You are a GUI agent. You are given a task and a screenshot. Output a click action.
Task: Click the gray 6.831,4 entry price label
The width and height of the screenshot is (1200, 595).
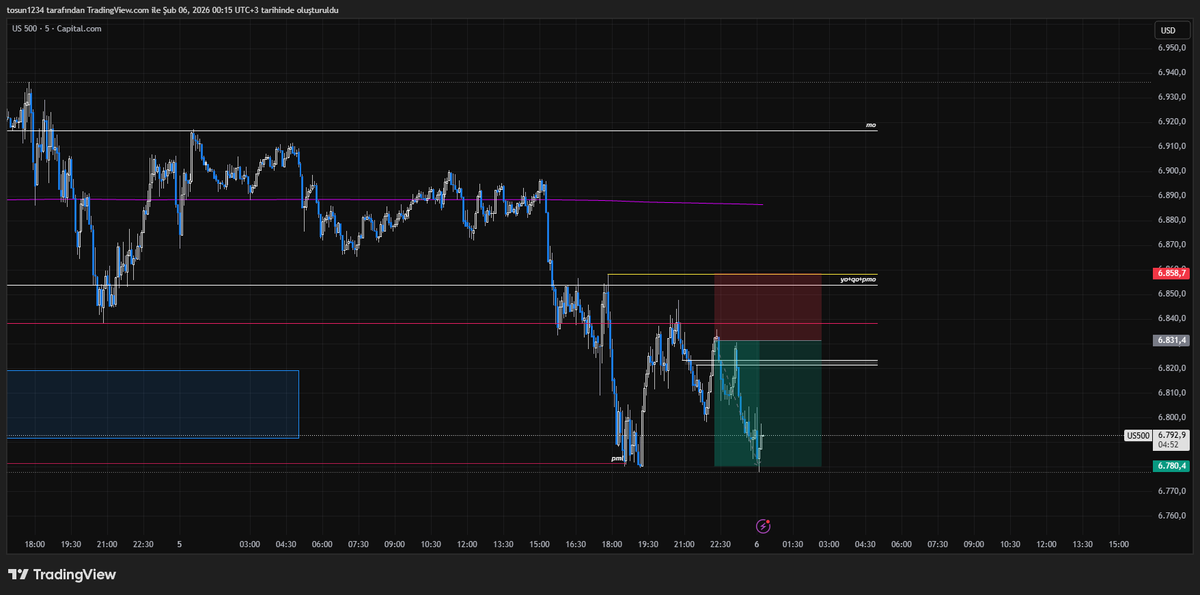[x=1171, y=340]
